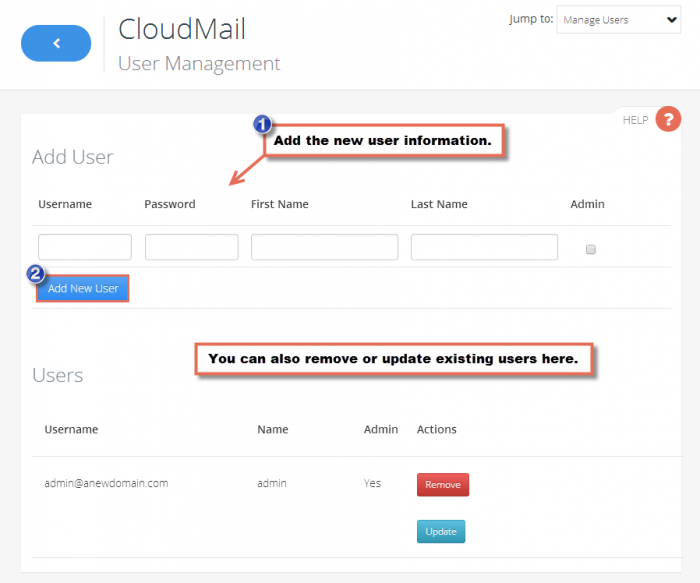Click the numbered step 2 badge
This screenshot has width=700, height=583.
coord(36,273)
